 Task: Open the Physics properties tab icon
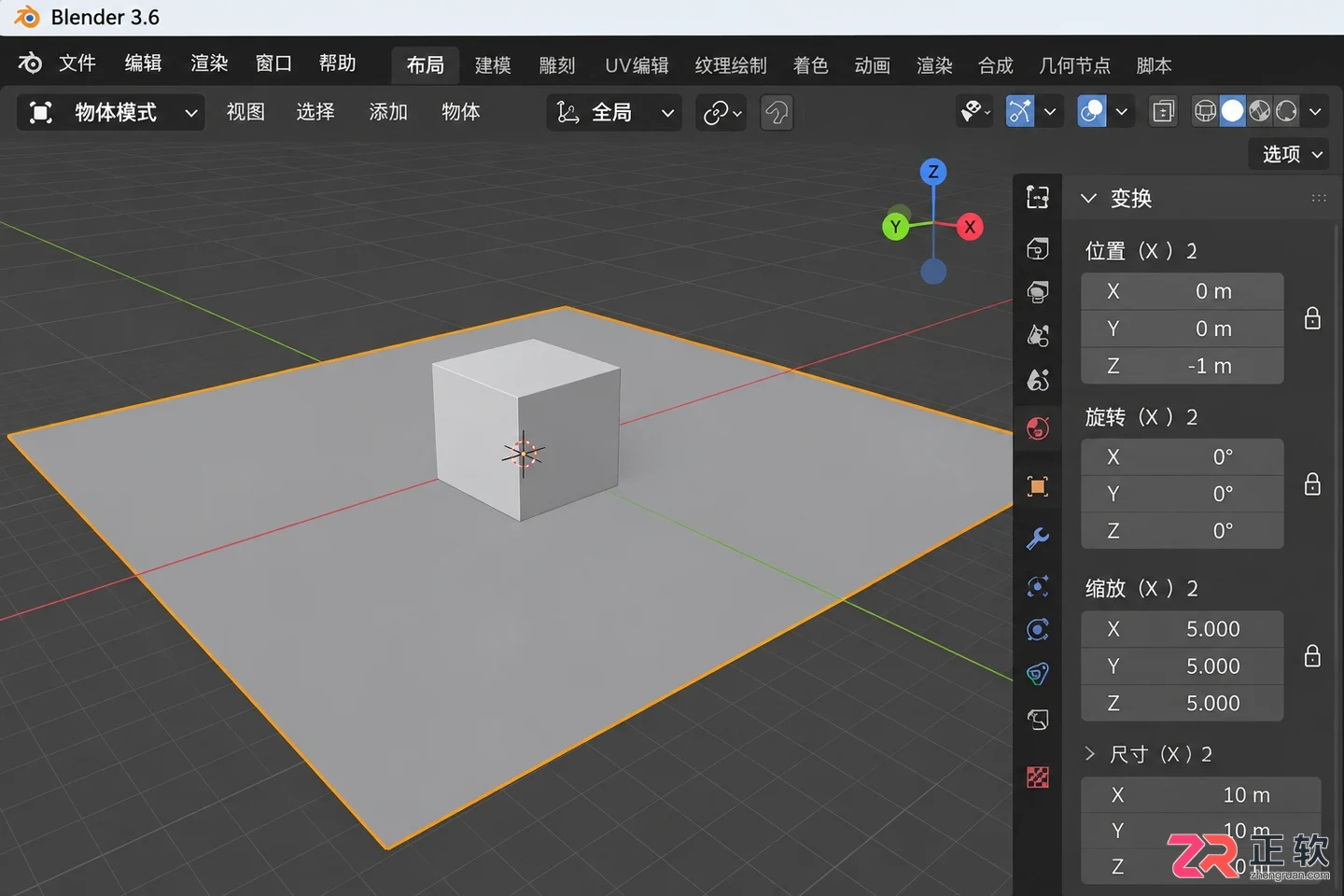(x=1037, y=630)
